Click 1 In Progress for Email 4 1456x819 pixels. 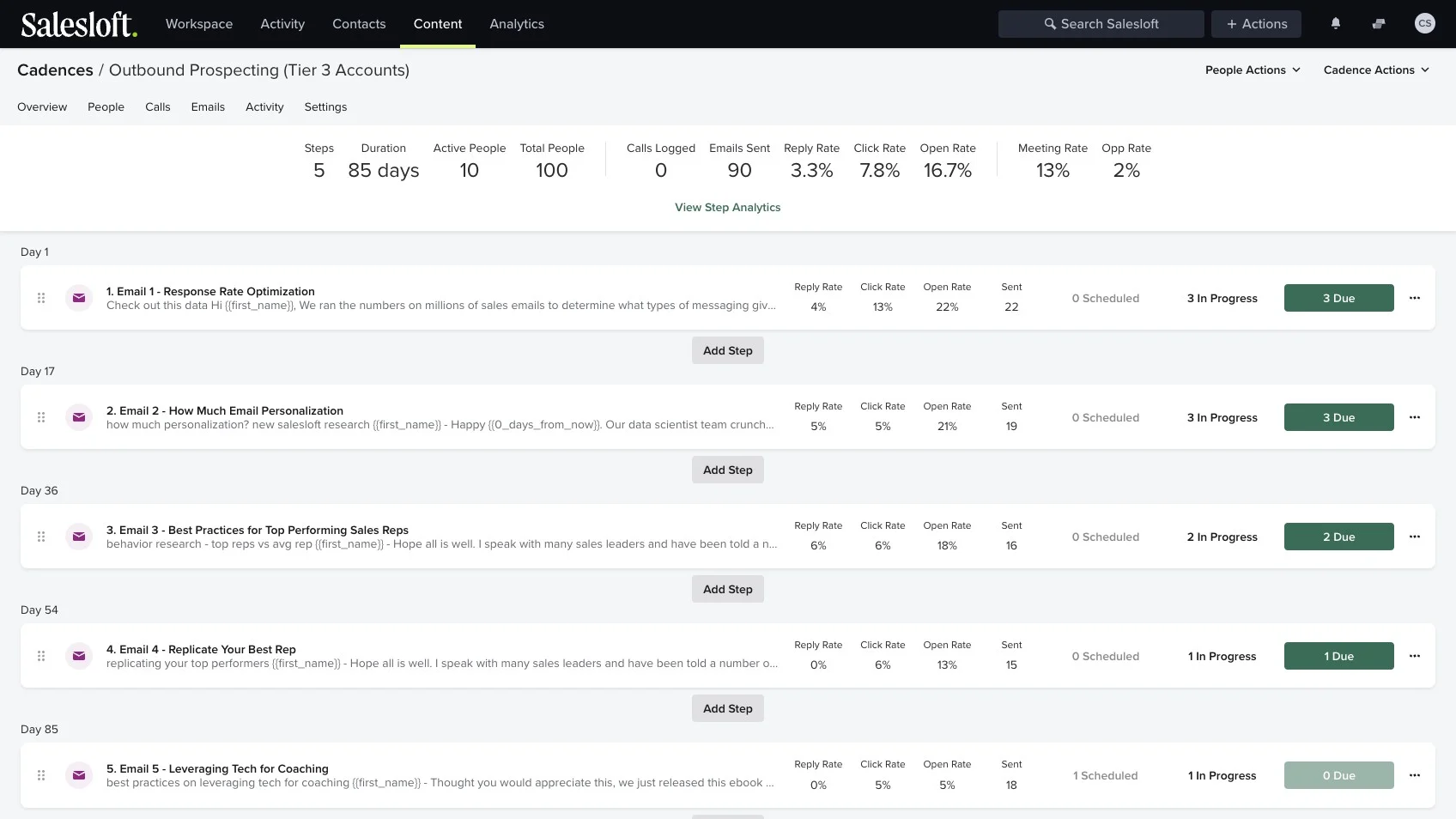[1222, 657]
